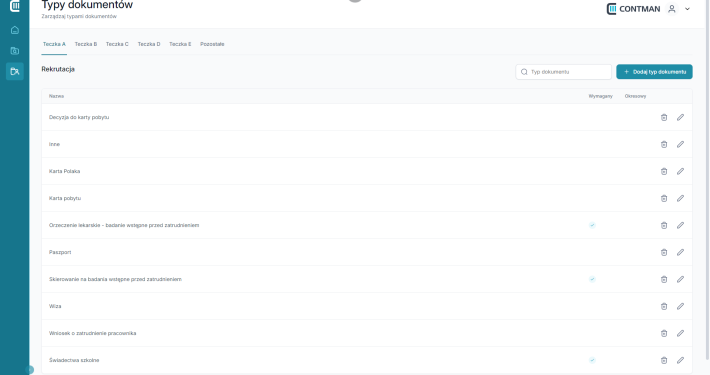Delete the Orzeczenie lekarskie row
Screen dimensions: 710x375
click(x=664, y=225)
